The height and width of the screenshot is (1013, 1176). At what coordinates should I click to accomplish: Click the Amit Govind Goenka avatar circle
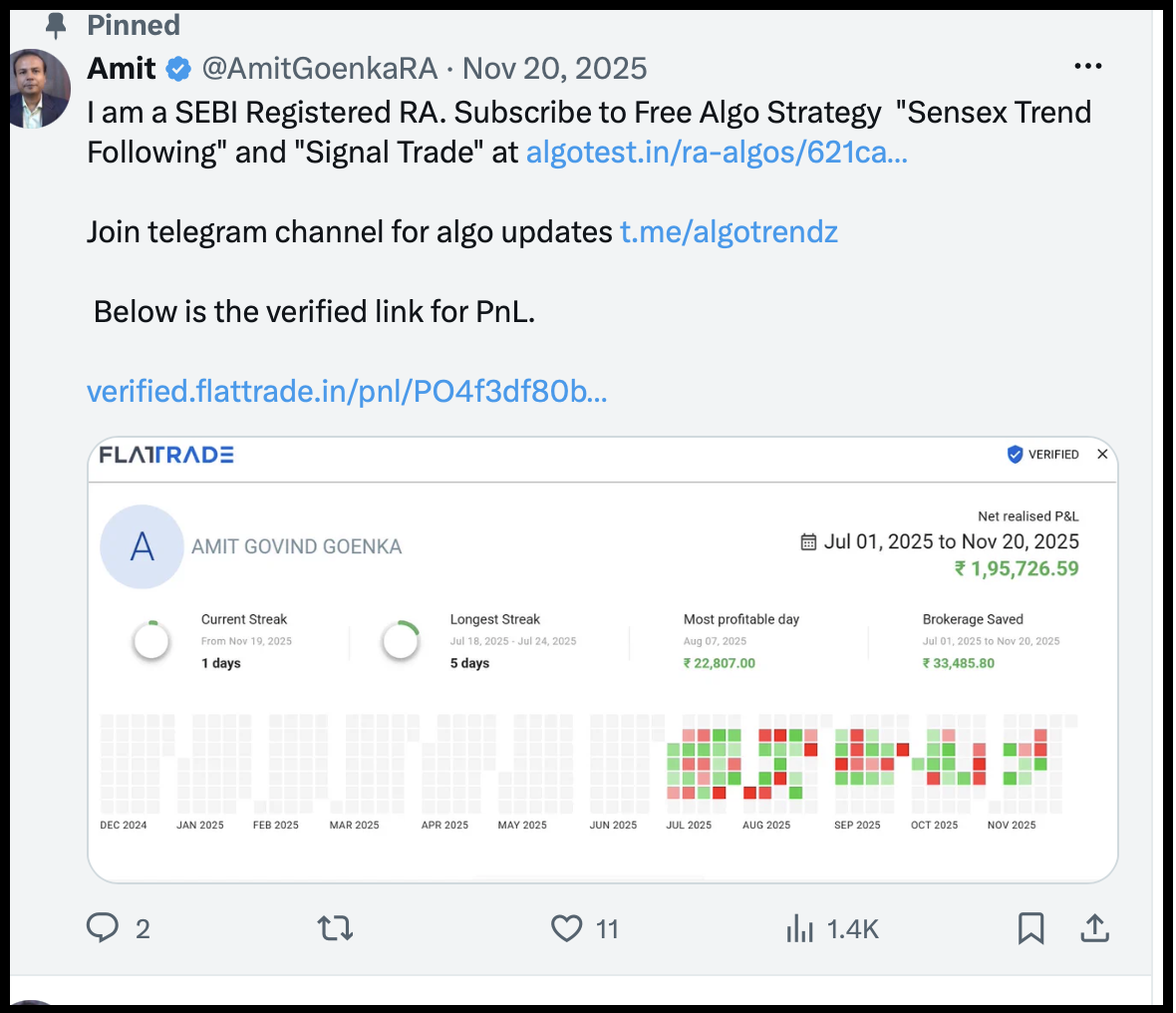(142, 546)
